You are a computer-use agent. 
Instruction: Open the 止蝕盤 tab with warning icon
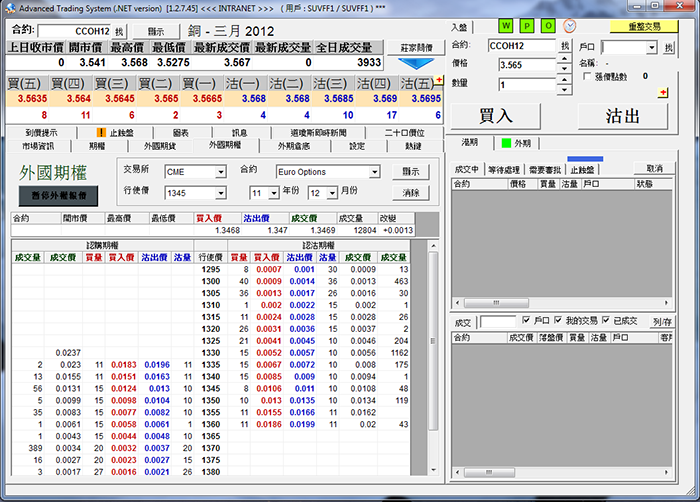tap(116, 132)
